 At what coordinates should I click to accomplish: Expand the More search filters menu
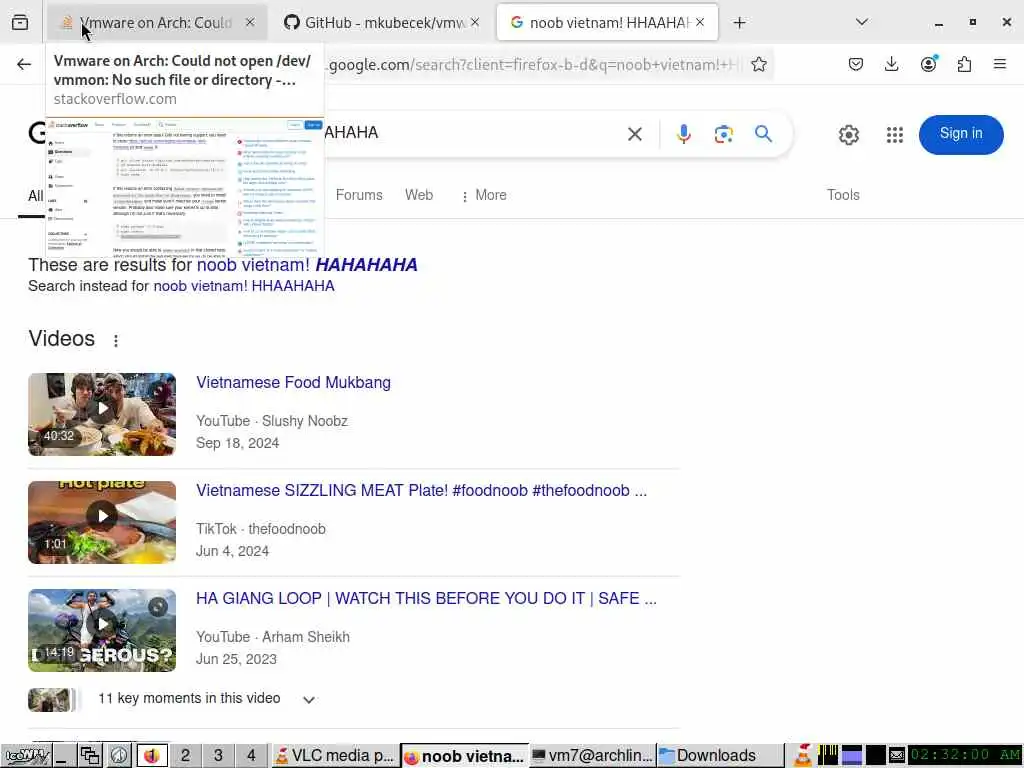point(484,195)
